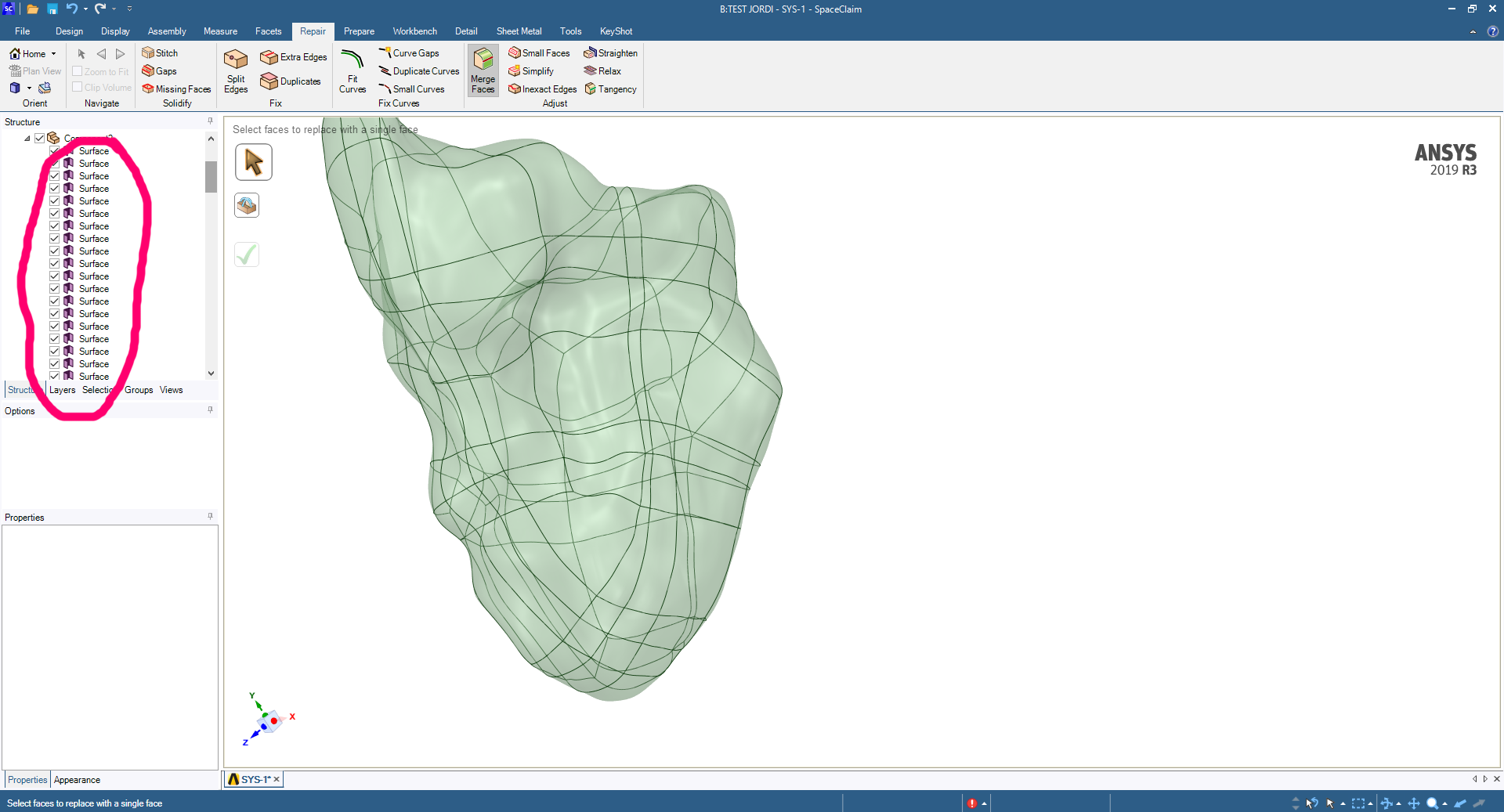Open the Layers panel tab
This screenshot has height=812, width=1504.
pyautogui.click(x=63, y=390)
